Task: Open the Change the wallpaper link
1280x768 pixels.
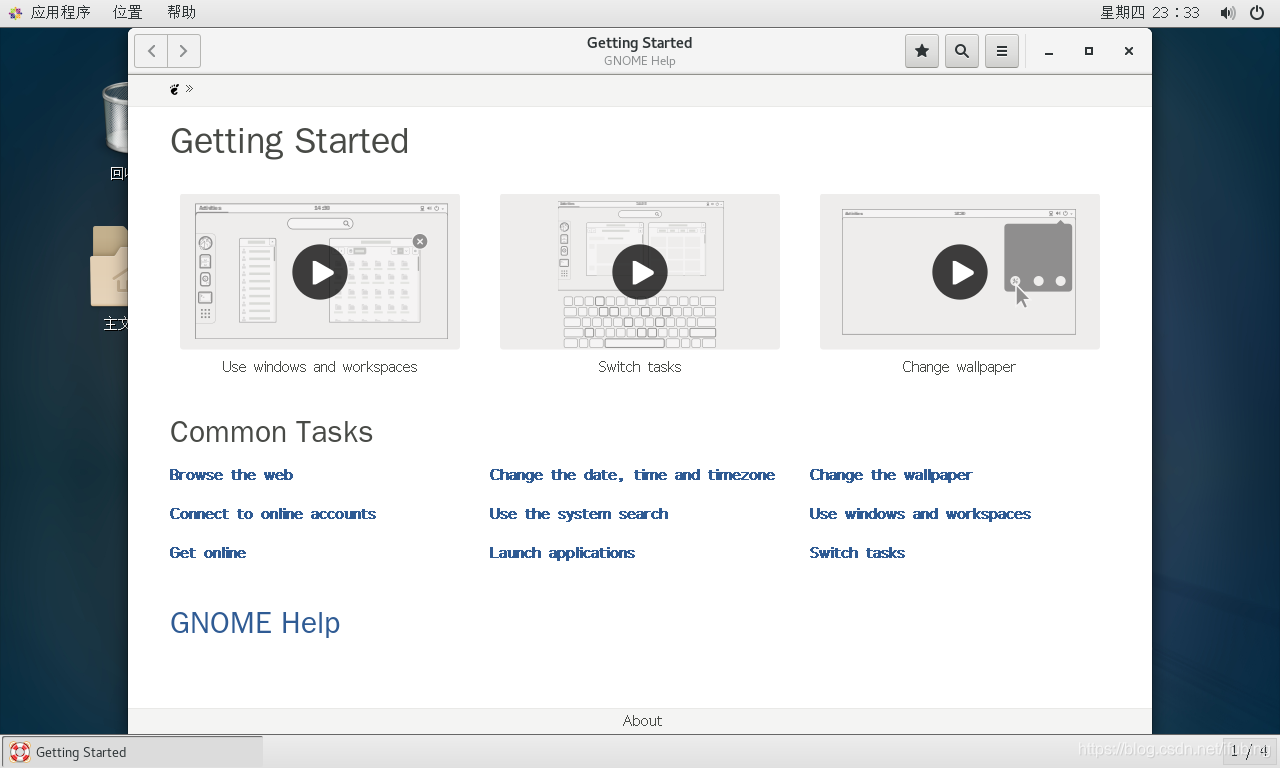Action: (x=891, y=475)
